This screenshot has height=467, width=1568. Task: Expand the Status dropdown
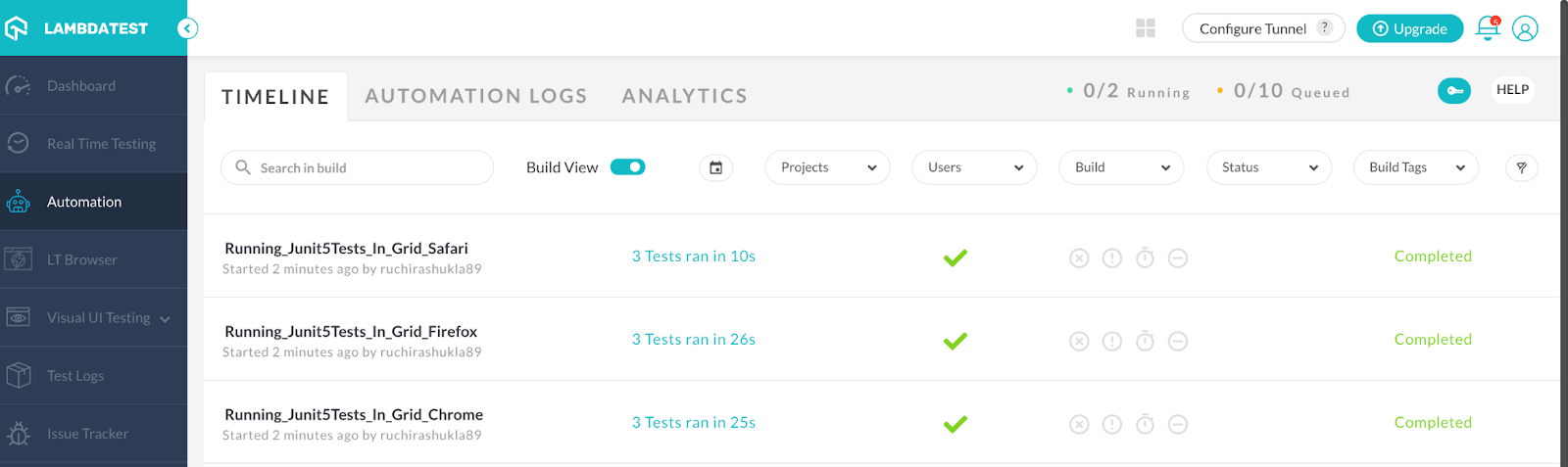pyautogui.click(x=1268, y=167)
